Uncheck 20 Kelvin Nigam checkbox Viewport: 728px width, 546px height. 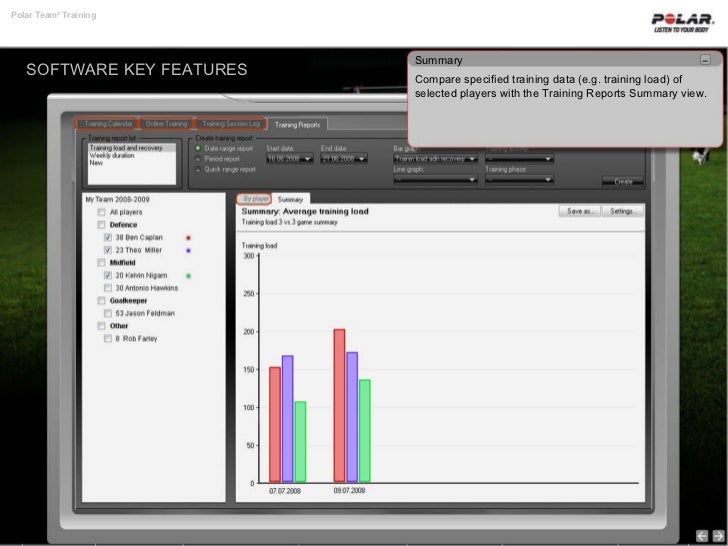tap(108, 275)
